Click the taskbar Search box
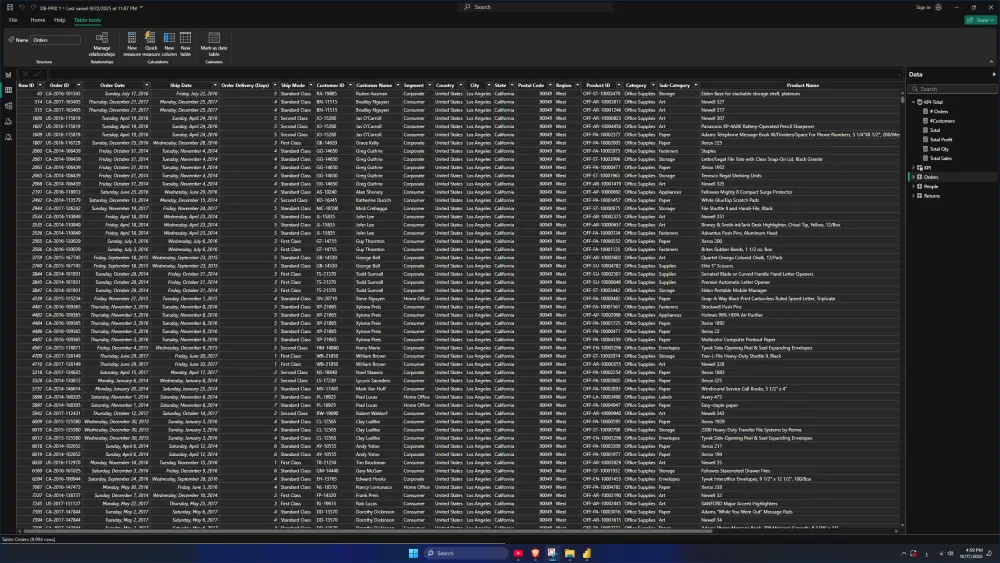This screenshot has height=563, width=1000. [465, 553]
